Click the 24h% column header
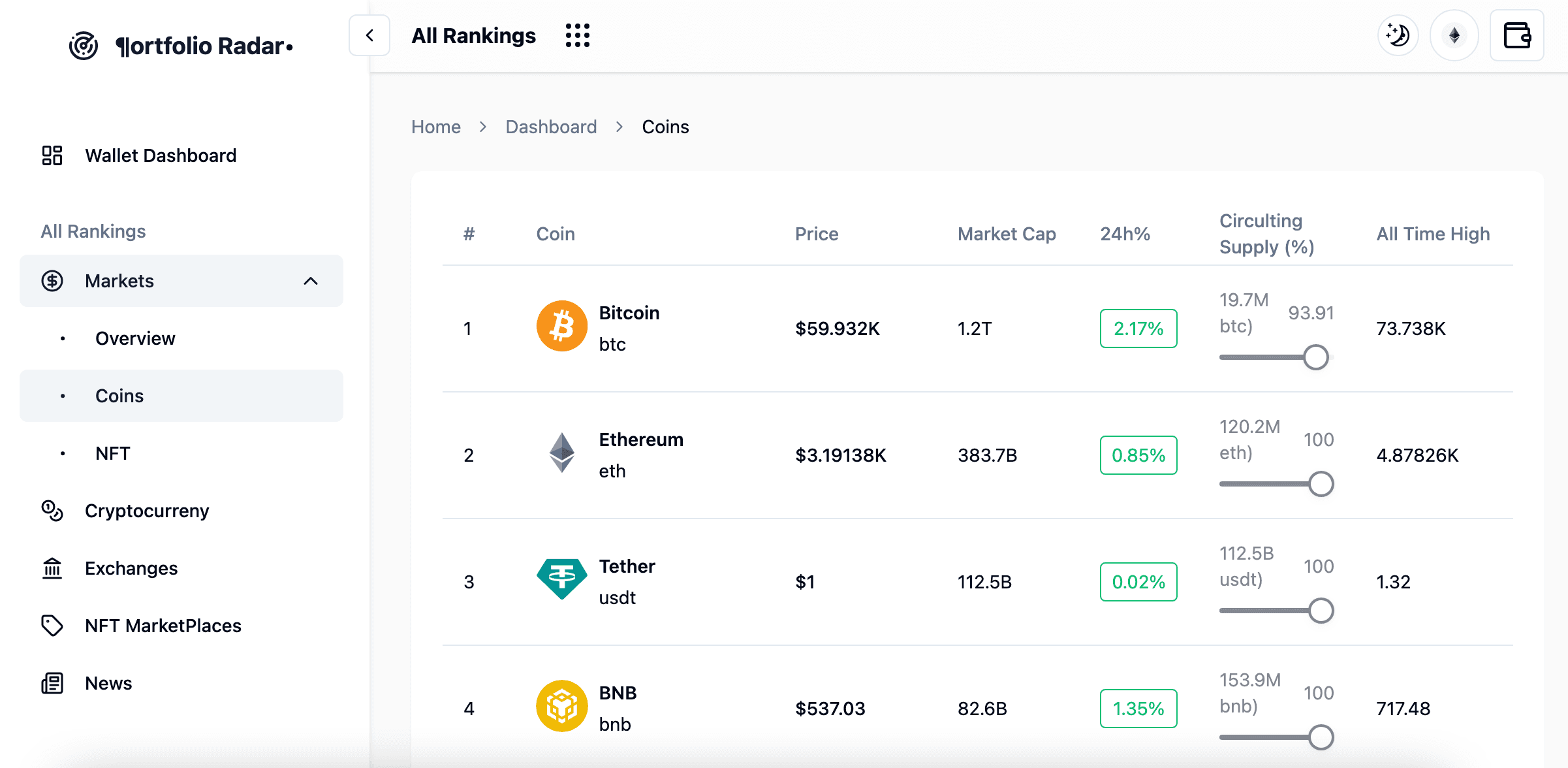Viewport: 1568px width, 768px height. tap(1125, 234)
